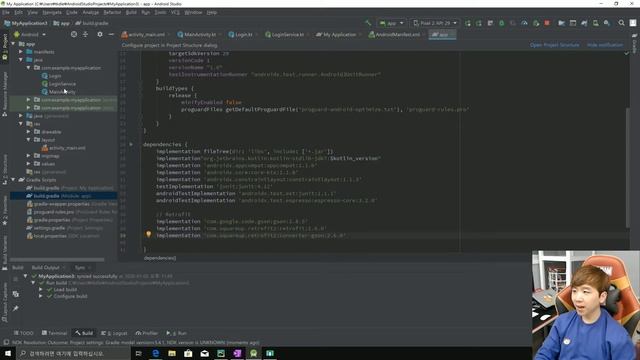The image size is (640, 360).
Task: Click the MyApplication3 breadcrumb
Action: point(26,23)
